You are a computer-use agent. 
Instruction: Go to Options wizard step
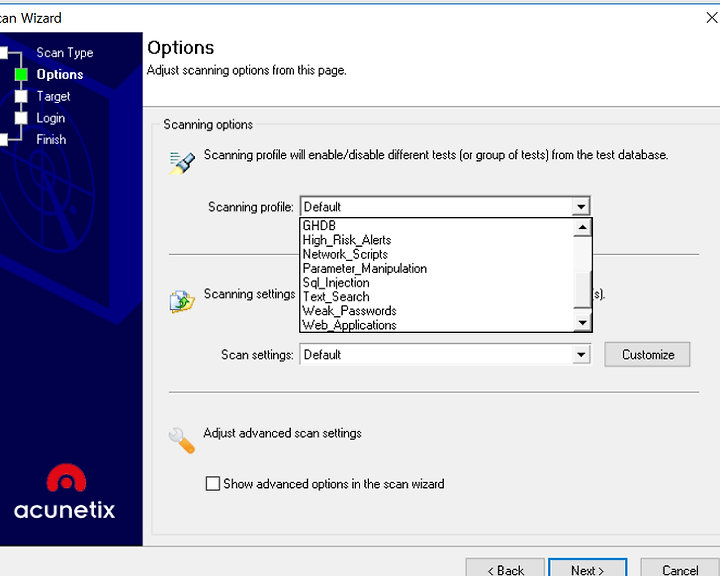[60, 74]
